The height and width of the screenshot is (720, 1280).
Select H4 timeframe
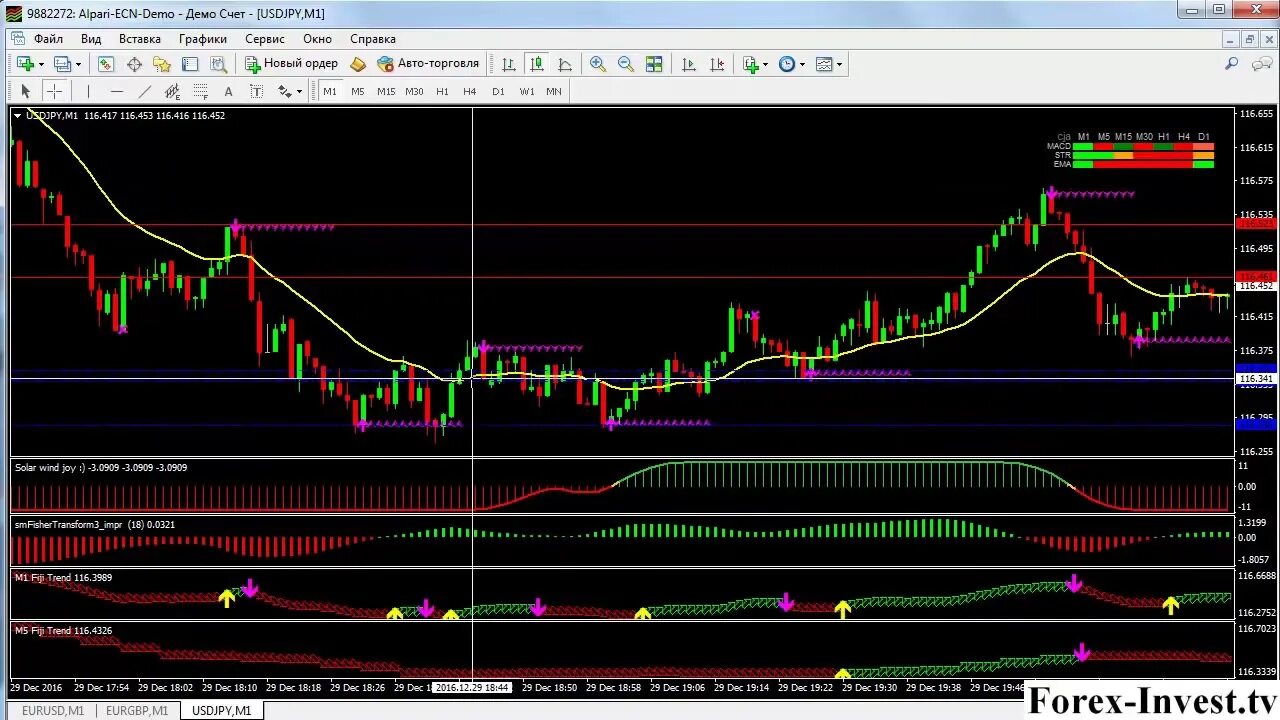pyautogui.click(x=470, y=91)
